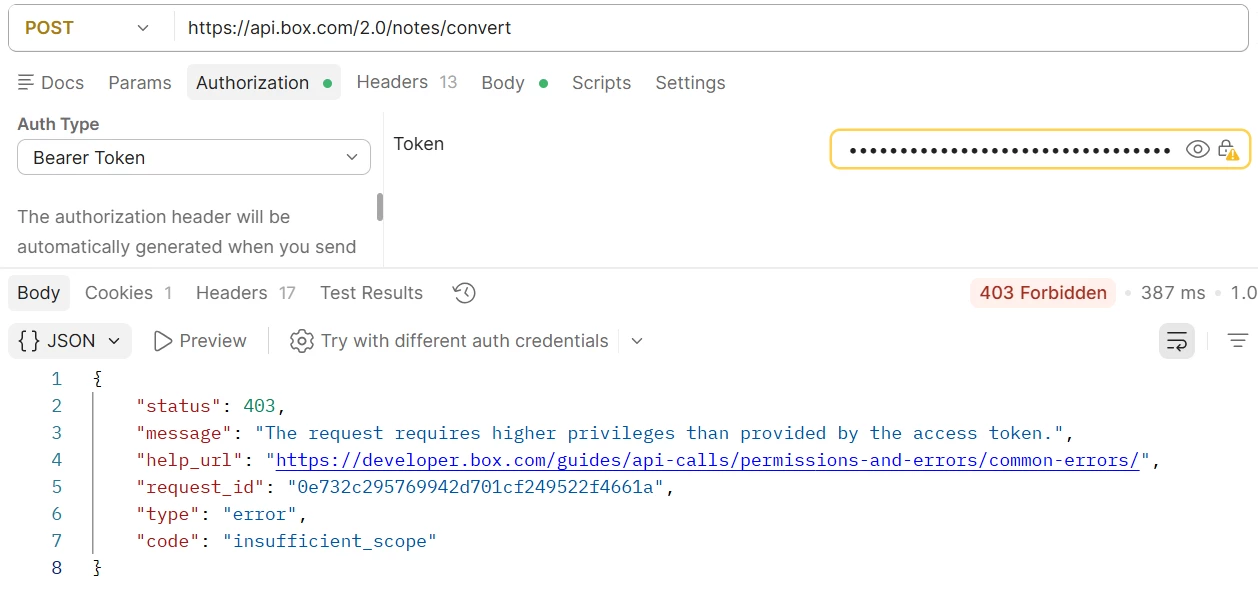The image size is (1258, 597).
Task: Open the request Scripts tab
Action: [x=601, y=83]
